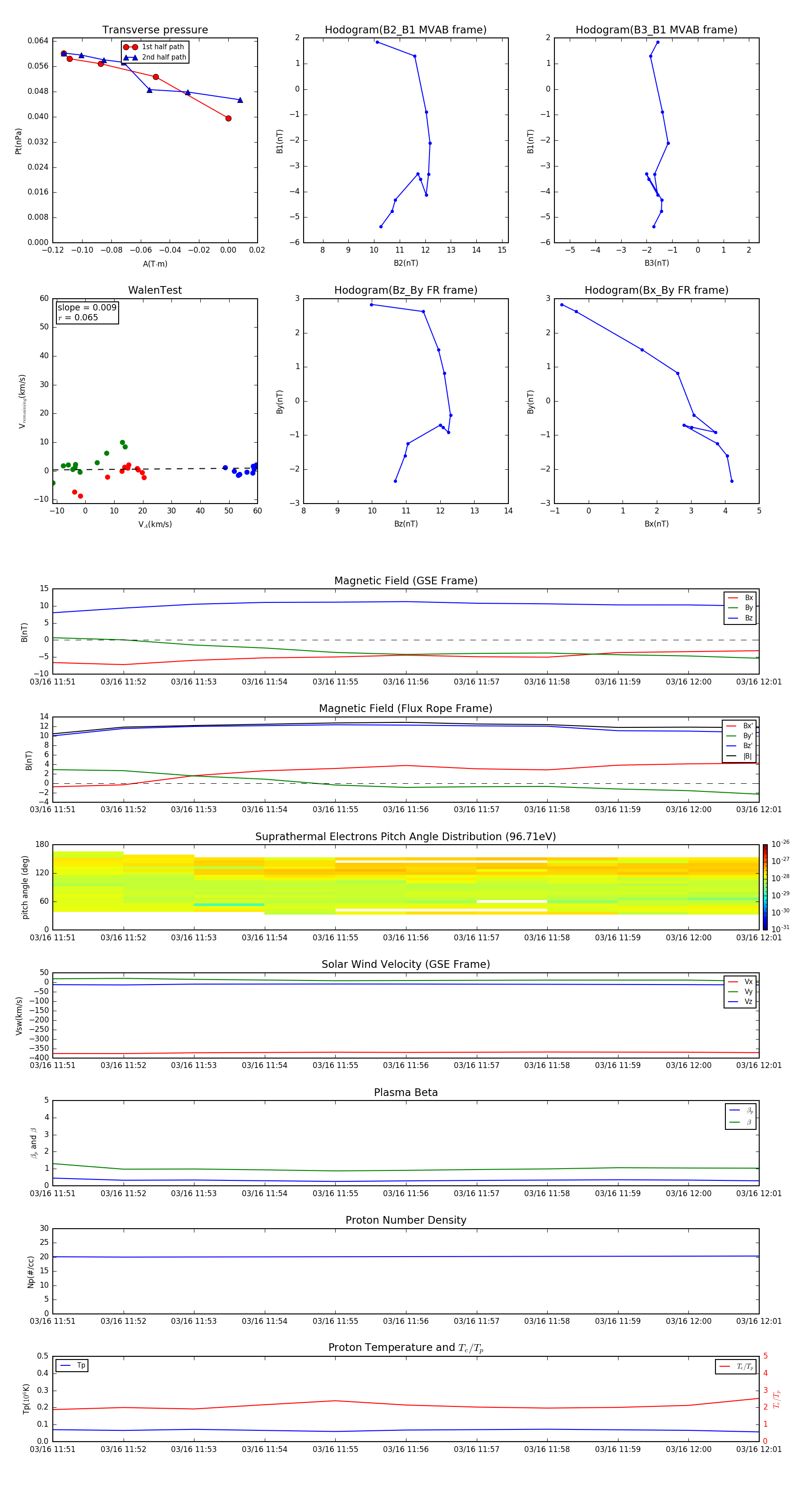812x1489 pixels.
Task: Click the 'Bz(nT)' x-axis label
Action: (x=406, y=524)
